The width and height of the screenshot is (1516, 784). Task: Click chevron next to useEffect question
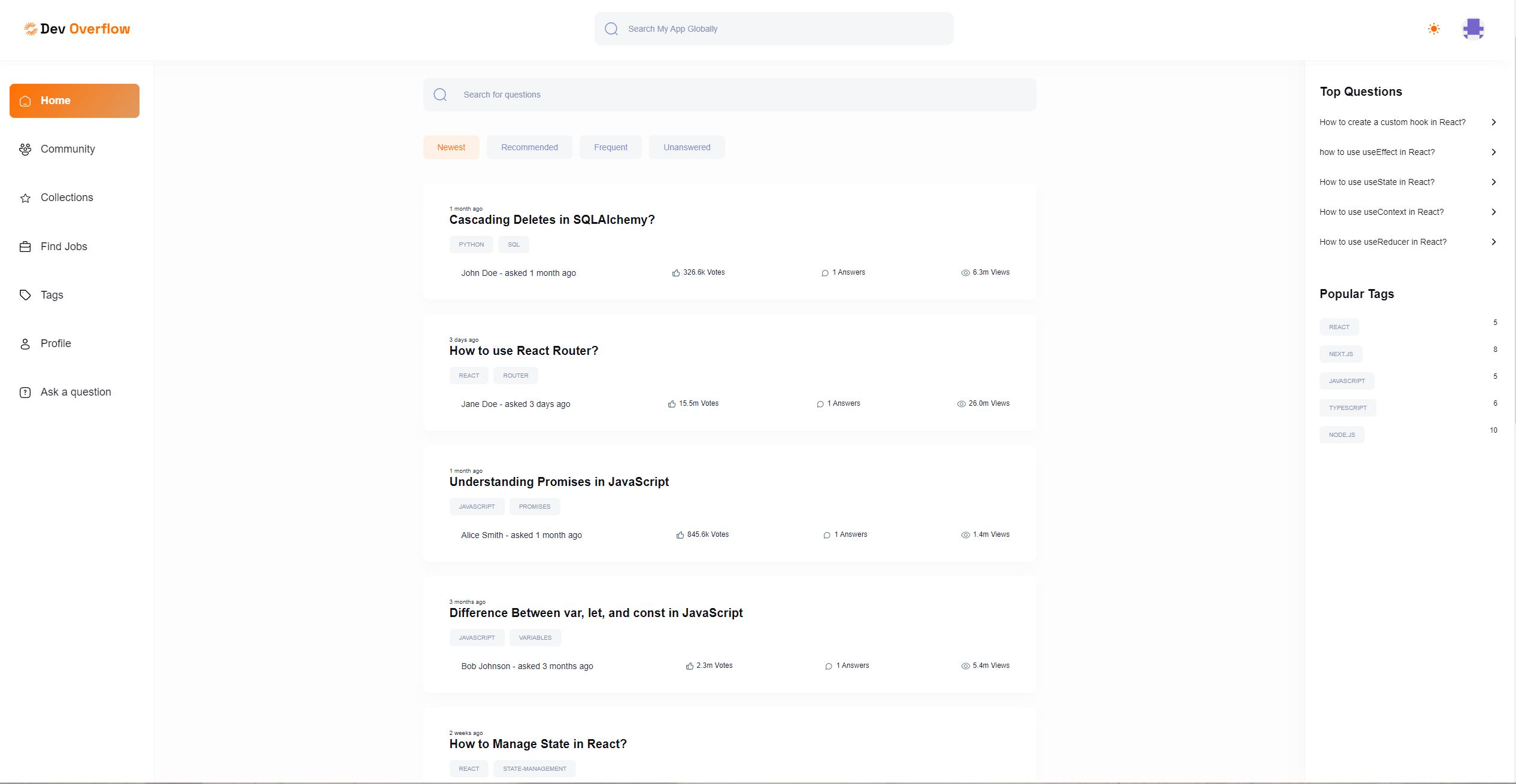pos(1494,152)
